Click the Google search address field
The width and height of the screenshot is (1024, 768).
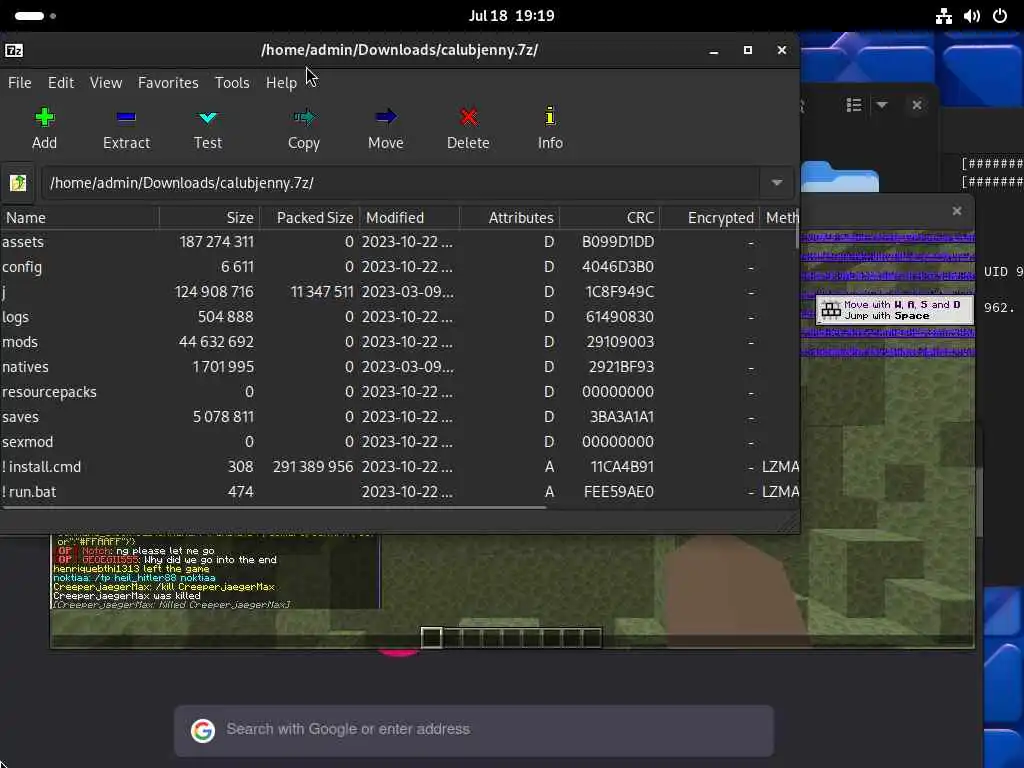474,730
